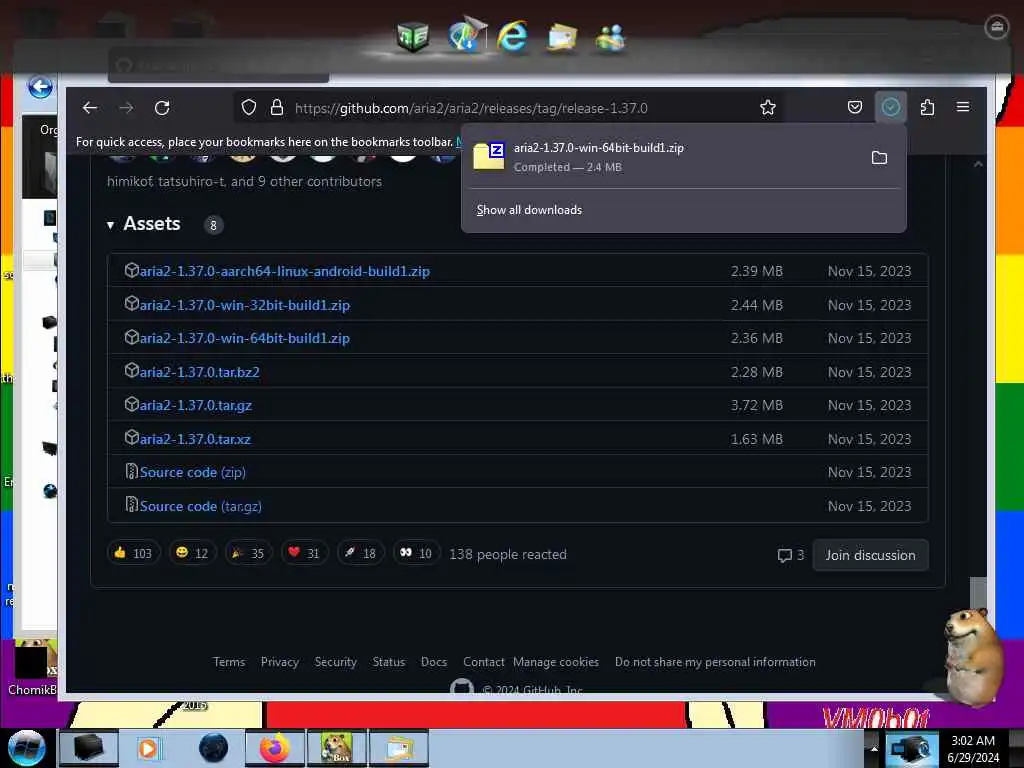The width and height of the screenshot is (1024, 768).
Task: Toggle heart reaction 31
Action: pyautogui.click(x=304, y=554)
